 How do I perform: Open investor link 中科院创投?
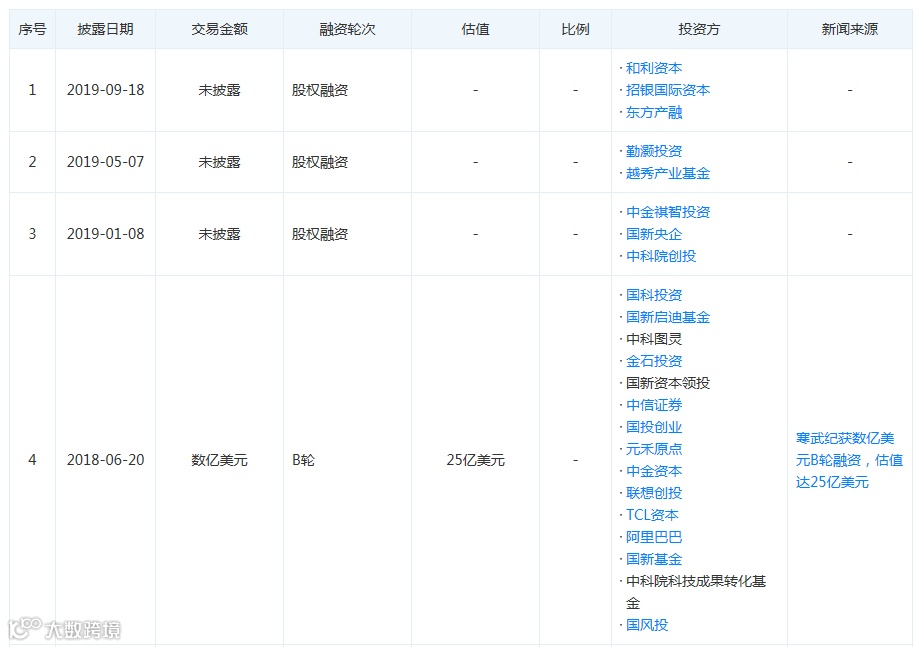661,256
